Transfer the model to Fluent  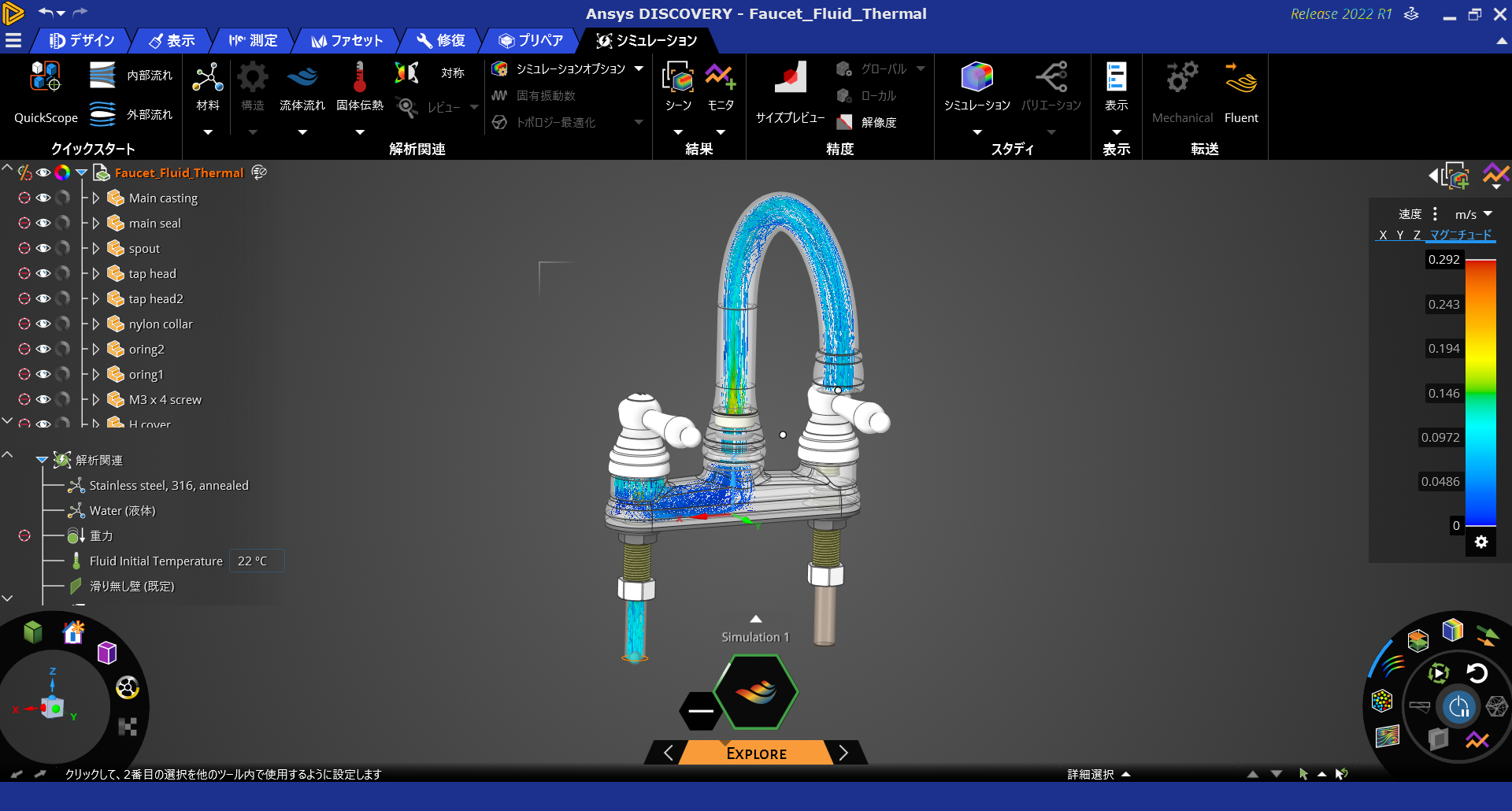[x=1241, y=92]
